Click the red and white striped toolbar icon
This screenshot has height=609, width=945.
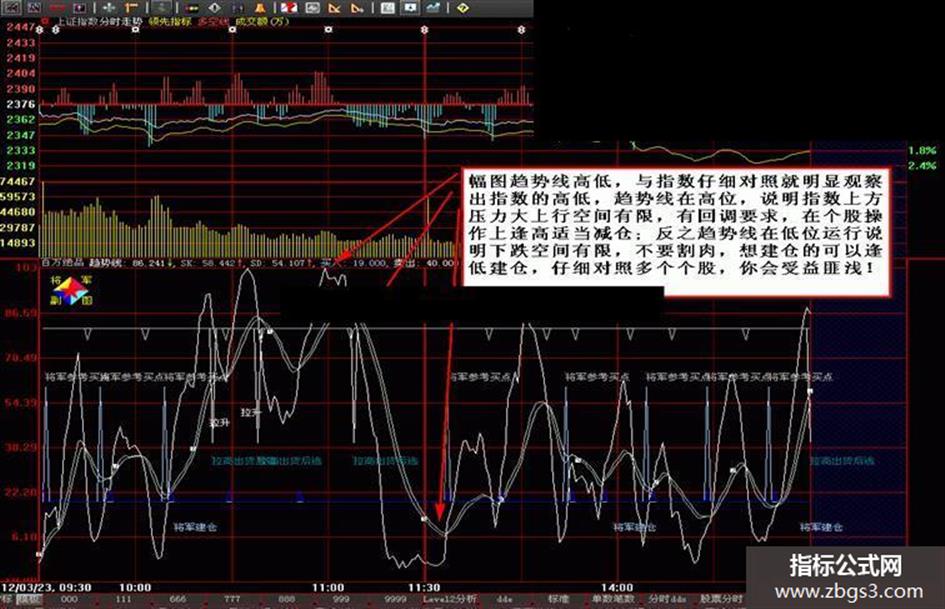(289, 8)
